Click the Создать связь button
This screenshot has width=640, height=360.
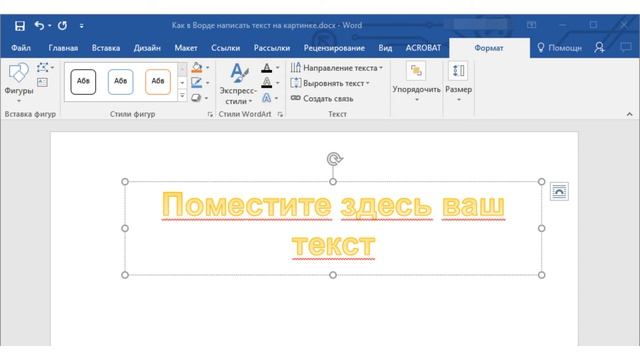[x=322, y=99]
